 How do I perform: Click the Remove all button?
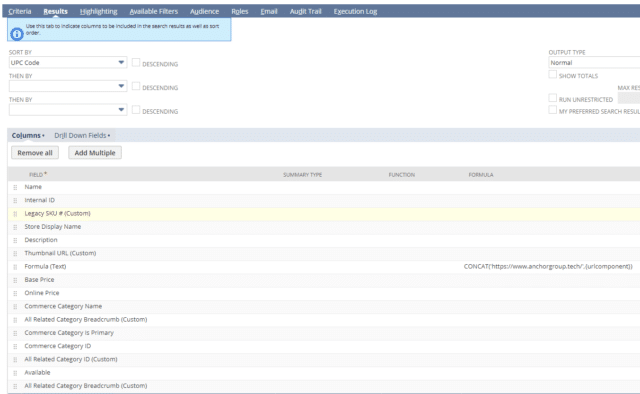35,153
